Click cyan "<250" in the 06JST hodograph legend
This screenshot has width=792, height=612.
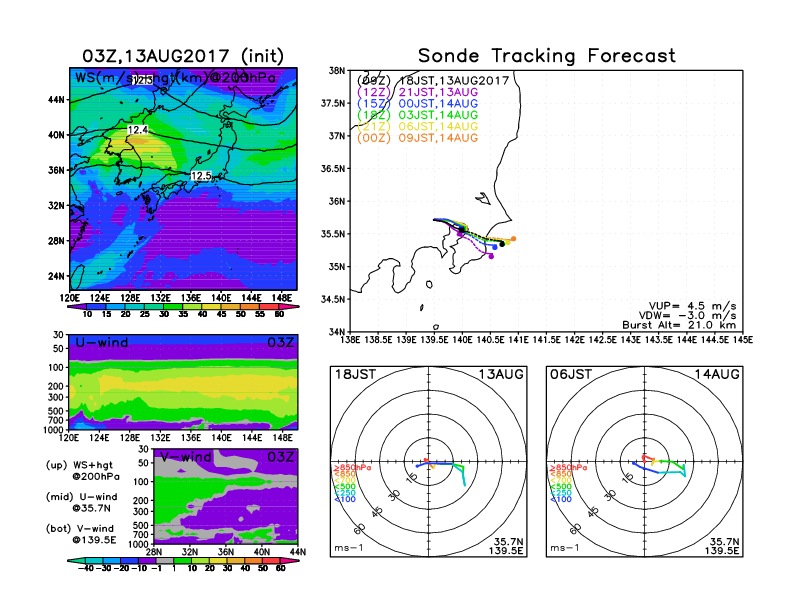point(561,493)
